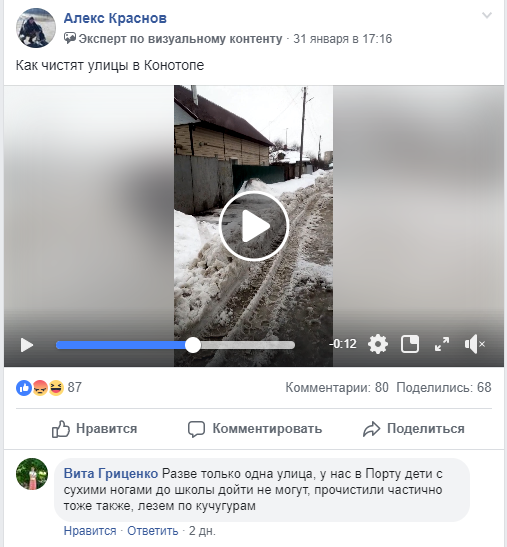Click Комментировать to write a comment
The image size is (507, 547).
(254, 429)
